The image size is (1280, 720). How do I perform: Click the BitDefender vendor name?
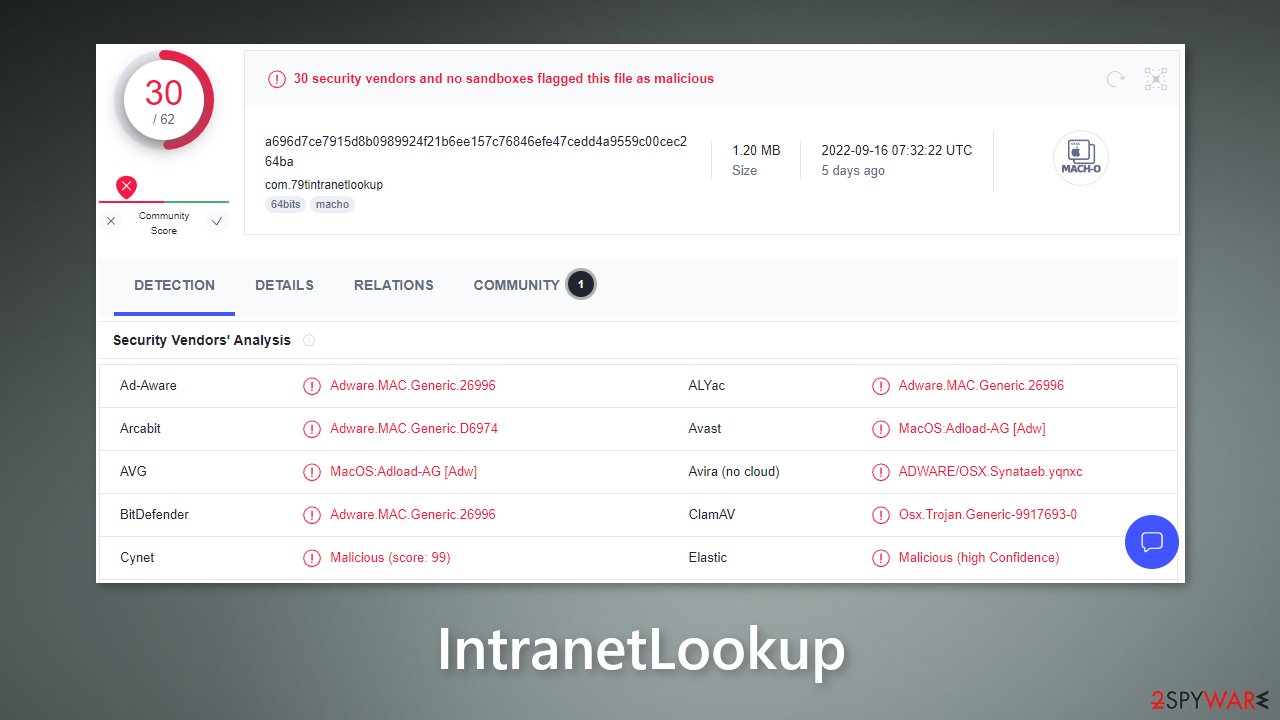[154, 515]
